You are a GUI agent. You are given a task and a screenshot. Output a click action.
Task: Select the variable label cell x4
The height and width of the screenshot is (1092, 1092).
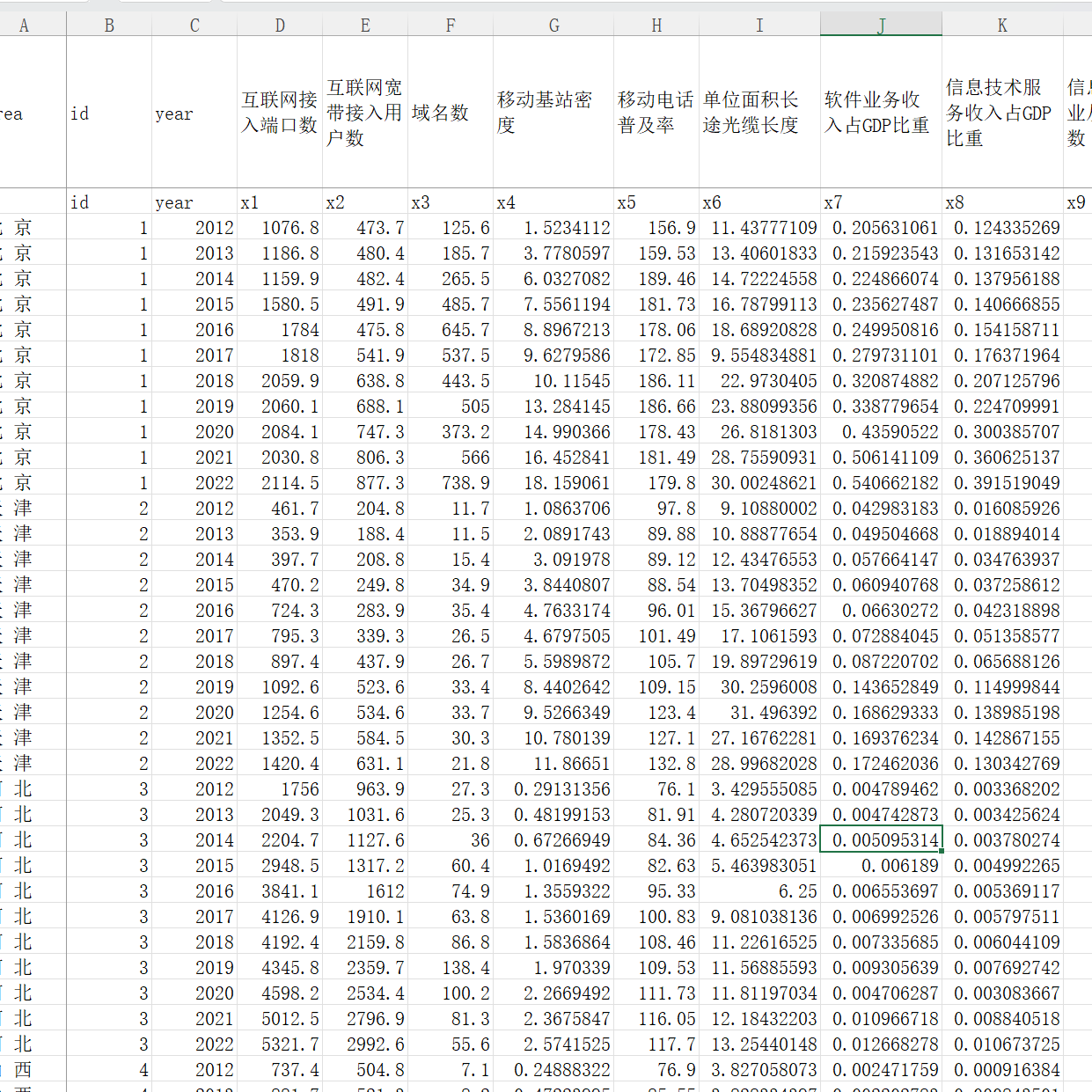coord(553,202)
